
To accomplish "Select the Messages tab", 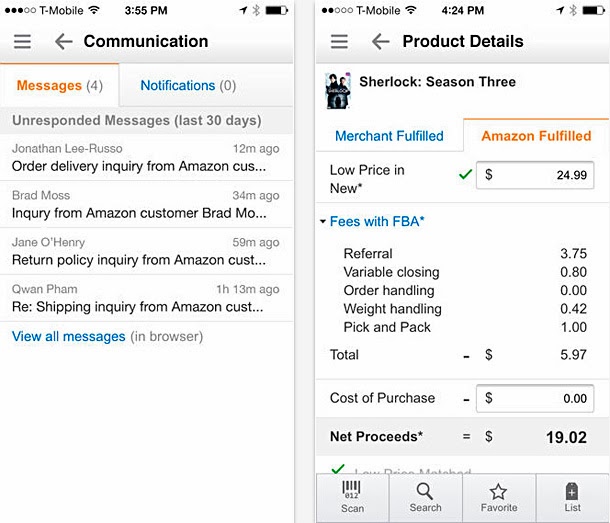I will coord(60,86).
